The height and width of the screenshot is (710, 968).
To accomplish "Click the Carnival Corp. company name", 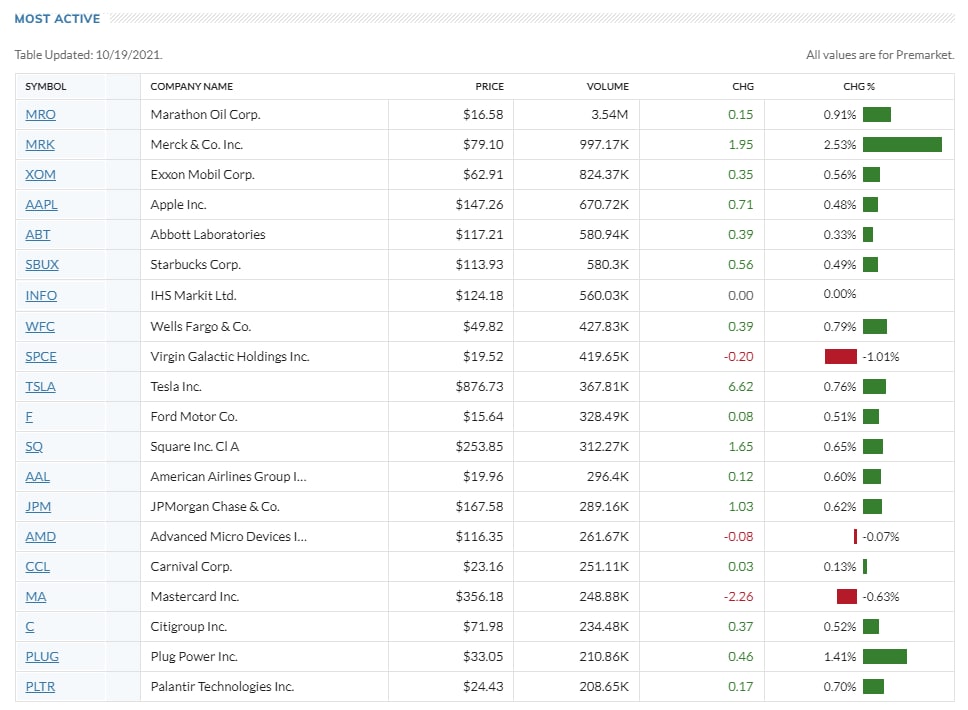I will click(x=191, y=567).
